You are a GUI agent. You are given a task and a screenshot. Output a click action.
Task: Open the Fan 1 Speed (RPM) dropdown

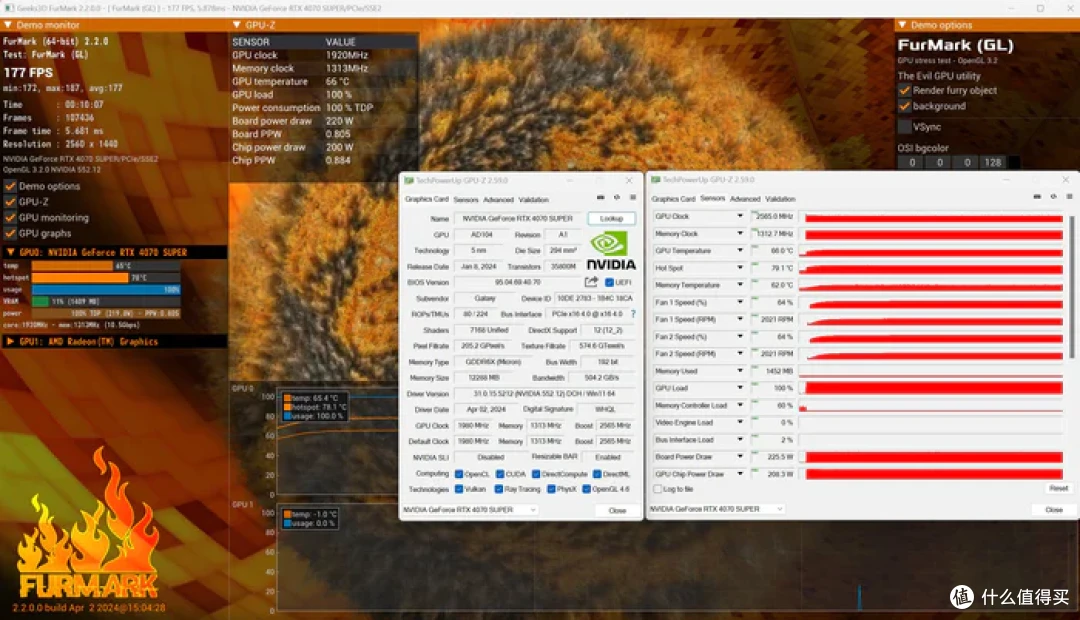tap(740, 320)
